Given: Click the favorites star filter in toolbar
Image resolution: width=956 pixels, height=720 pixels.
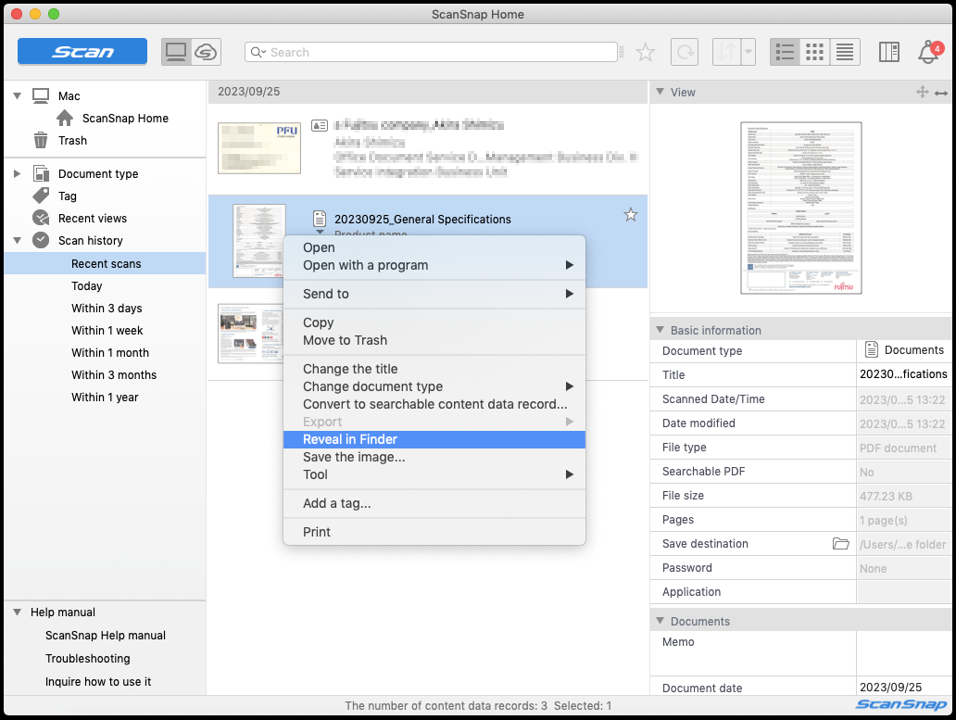Looking at the screenshot, I should [x=645, y=52].
